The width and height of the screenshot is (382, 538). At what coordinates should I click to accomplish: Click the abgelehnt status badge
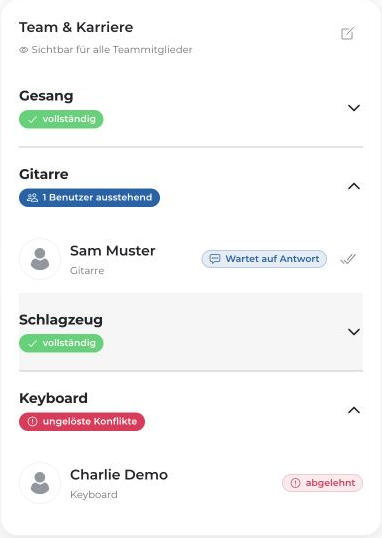[x=322, y=483]
